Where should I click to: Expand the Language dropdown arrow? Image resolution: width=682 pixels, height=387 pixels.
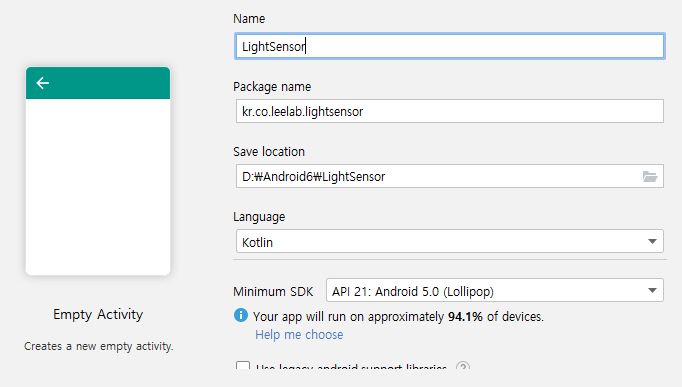coord(652,241)
